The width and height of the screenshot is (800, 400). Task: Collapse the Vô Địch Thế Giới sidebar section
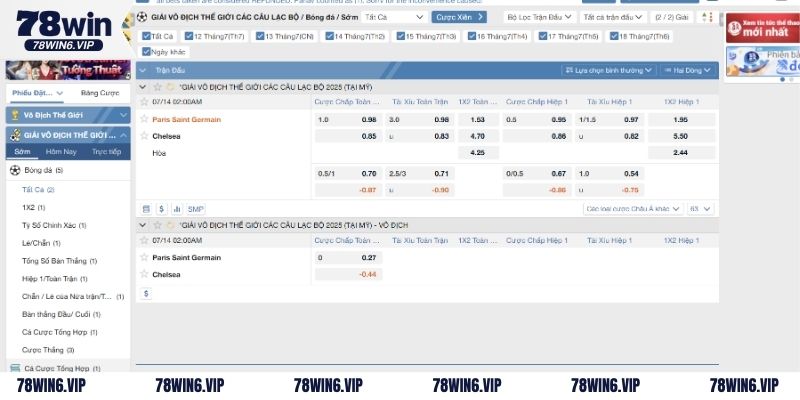(123, 115)
